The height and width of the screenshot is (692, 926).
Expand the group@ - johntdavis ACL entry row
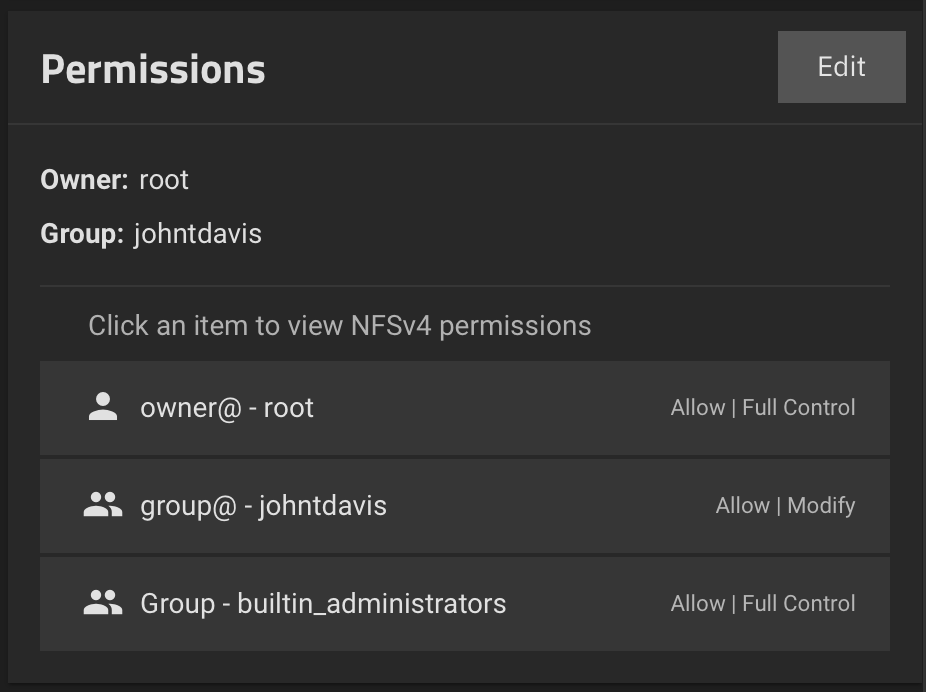[x=465, y=506]
